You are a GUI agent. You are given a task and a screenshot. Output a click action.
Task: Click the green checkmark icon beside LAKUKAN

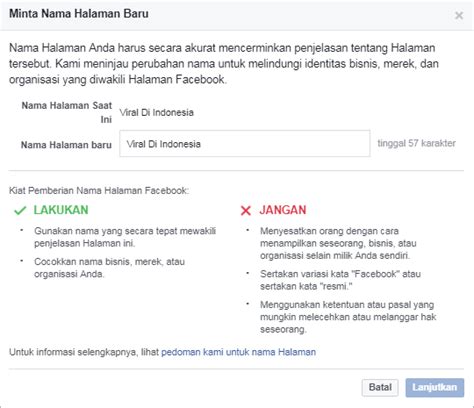point(20,210)
